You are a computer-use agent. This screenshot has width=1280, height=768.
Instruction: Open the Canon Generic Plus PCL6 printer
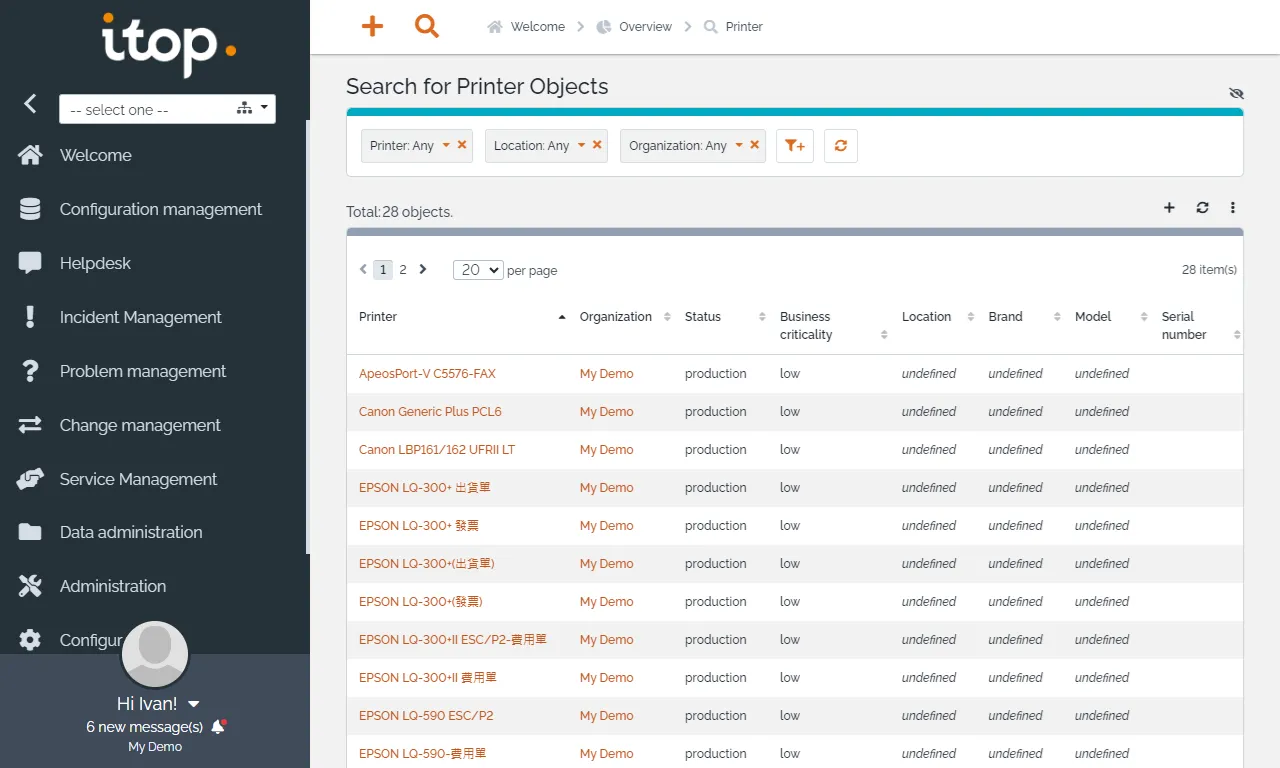(430, 412)
